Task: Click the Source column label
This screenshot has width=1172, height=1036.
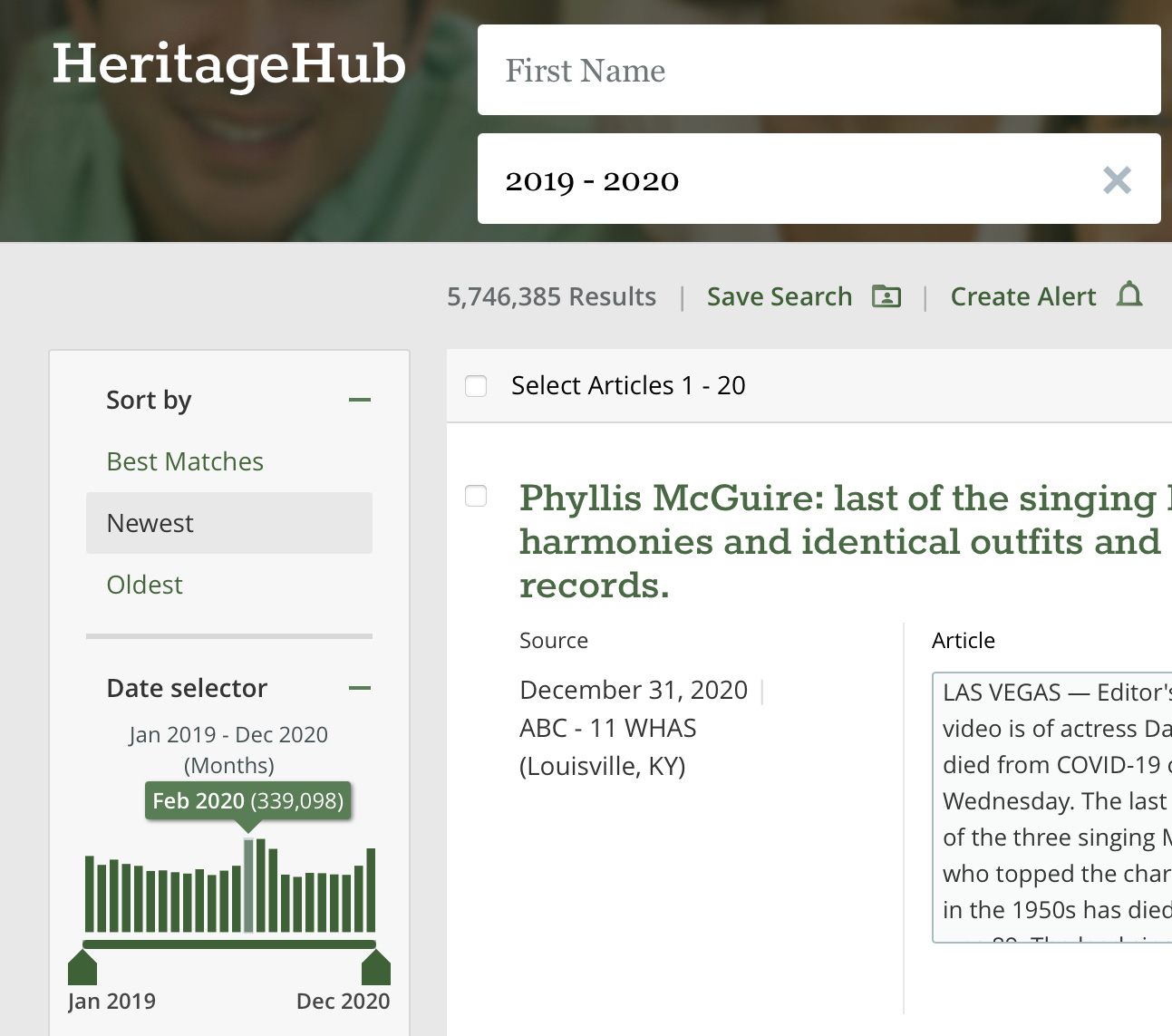Action: click(554, 641)
